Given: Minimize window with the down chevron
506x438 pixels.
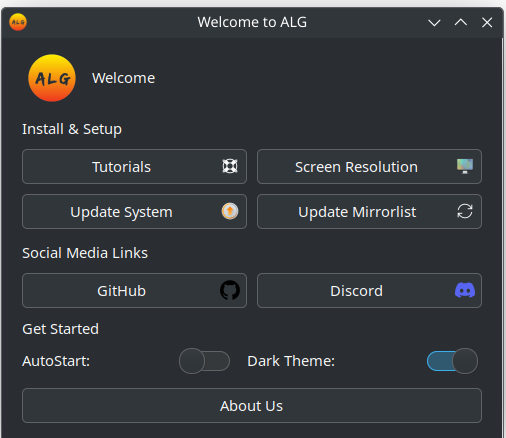Looking at the screenshot, I should (434, 23).
